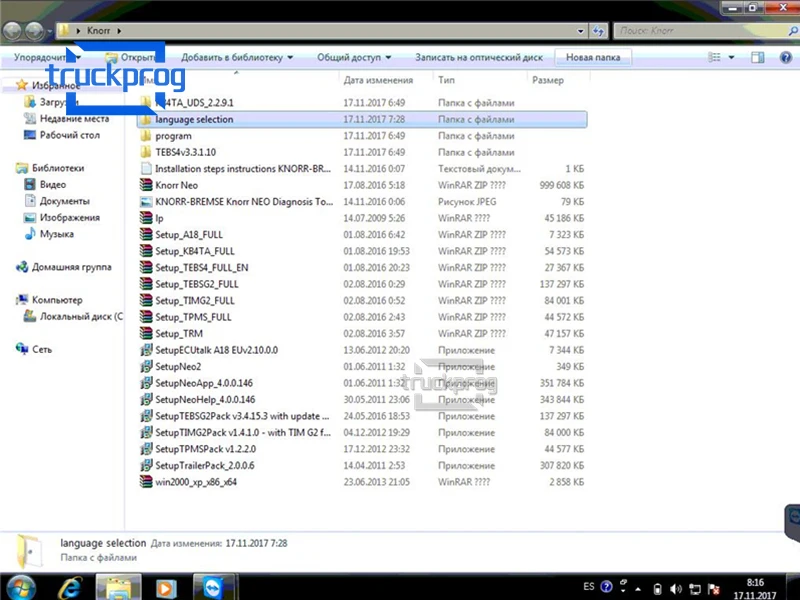Select the Setup_A18_FULL archive icon
Viewport: 800px width, 600px height.
pyautogui.click(x=146, y=235)
